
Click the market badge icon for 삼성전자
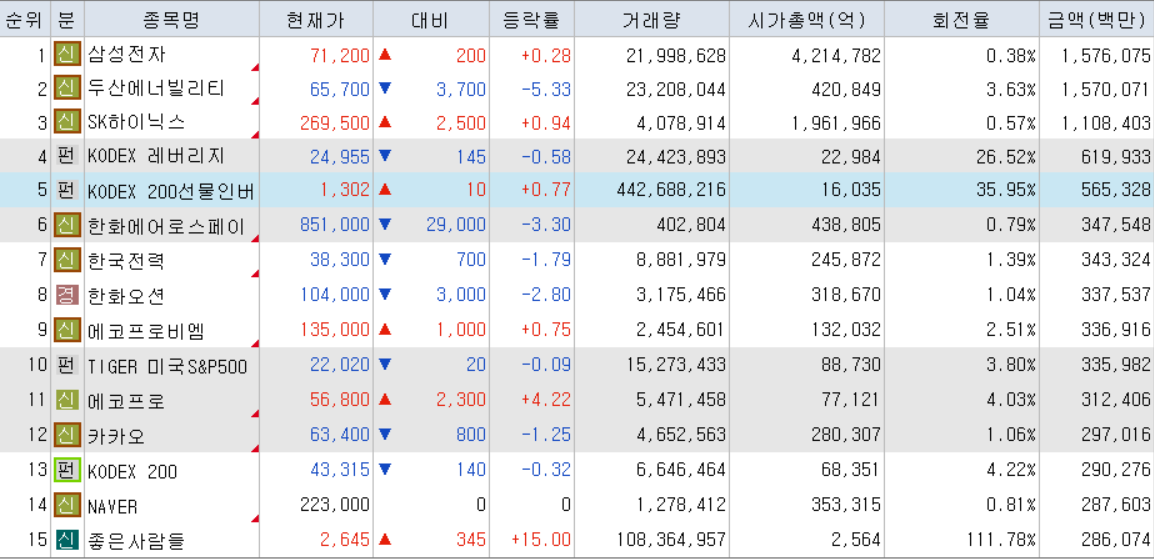(67, 56)
